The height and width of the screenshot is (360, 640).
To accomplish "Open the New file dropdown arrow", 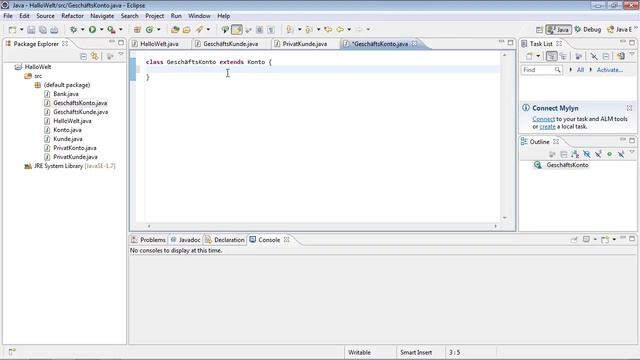I will 22,30.
